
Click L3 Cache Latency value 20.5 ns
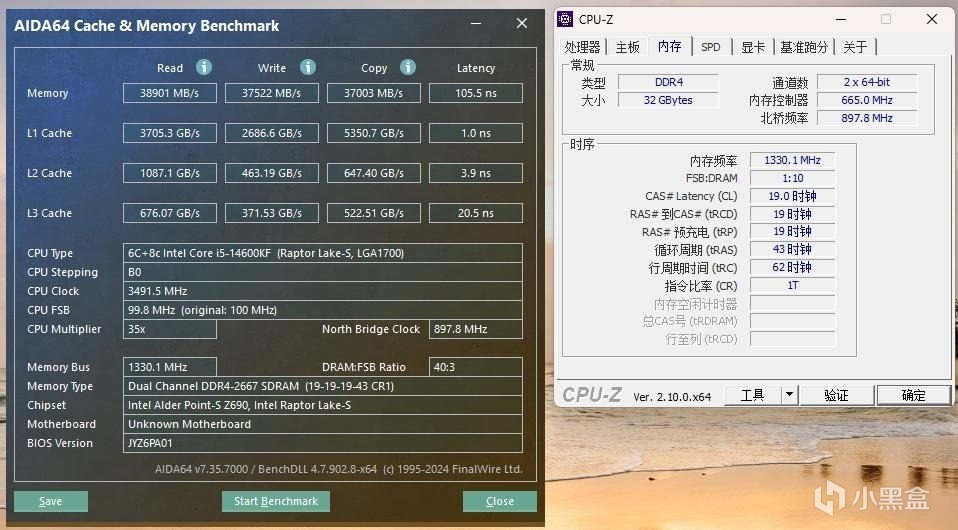(x=476, y=213)
